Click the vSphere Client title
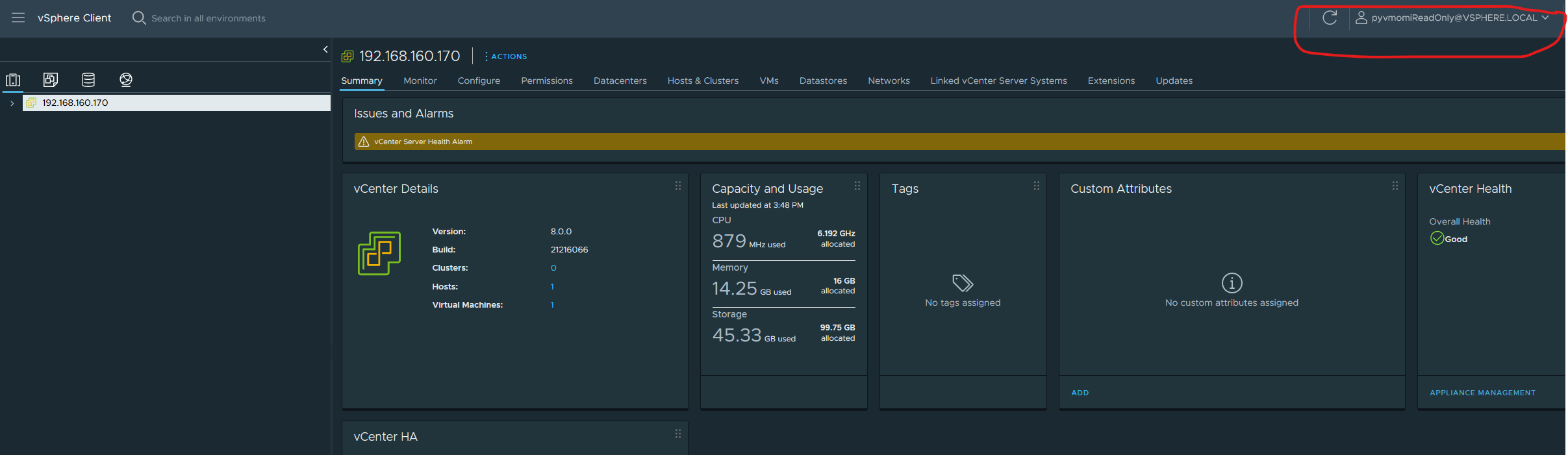This screenshot has width=1568, height=455. tap(74, 18)
